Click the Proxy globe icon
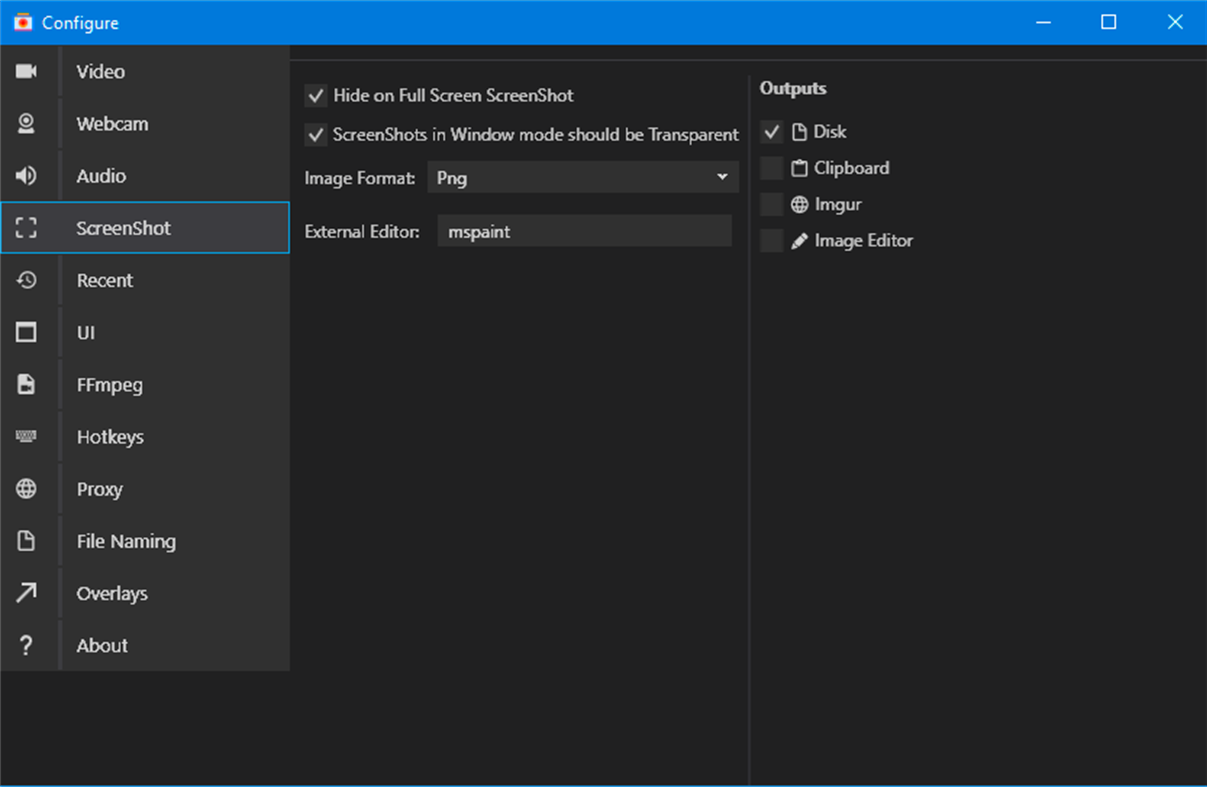The image size is (1207, 787). point(26,489)
